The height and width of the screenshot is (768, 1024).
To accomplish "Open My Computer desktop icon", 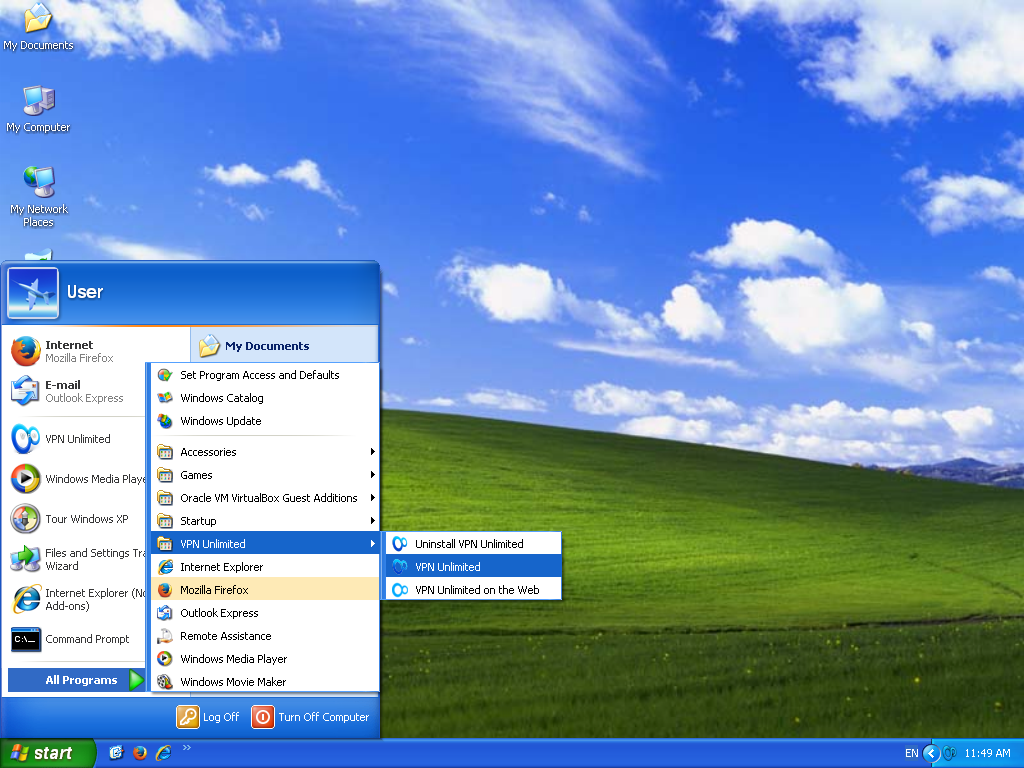I will pos(38,109).
